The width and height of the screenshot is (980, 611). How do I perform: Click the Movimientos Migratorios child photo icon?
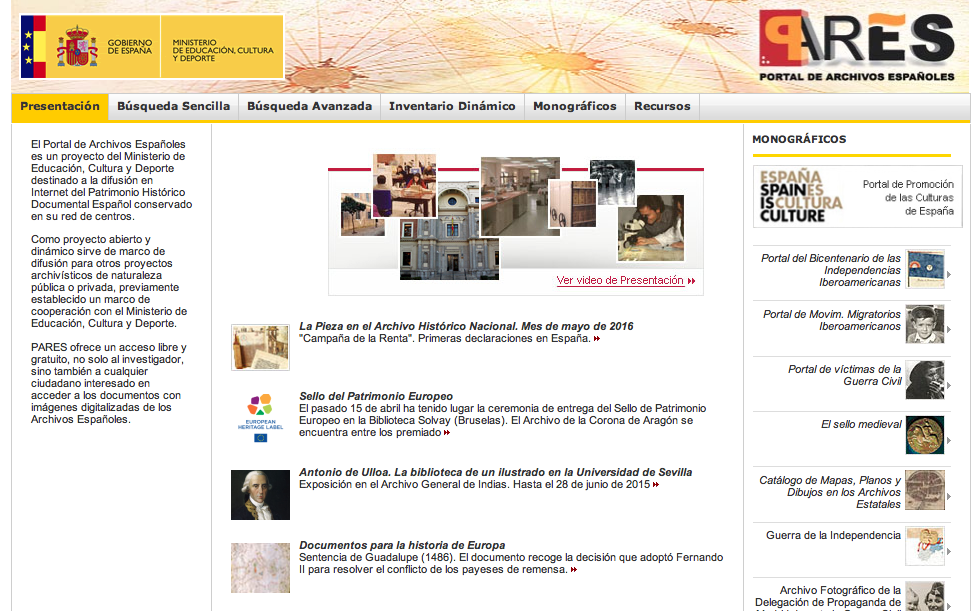[x=924, y=325]
